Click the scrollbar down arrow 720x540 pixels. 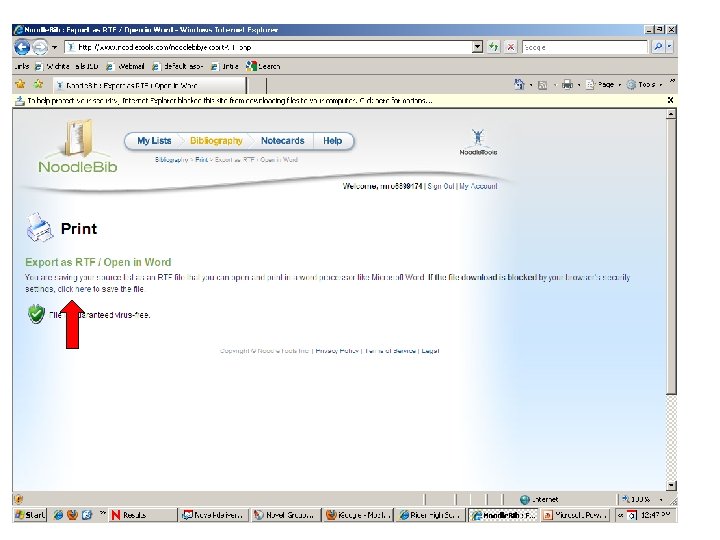[x=671, y=485]
